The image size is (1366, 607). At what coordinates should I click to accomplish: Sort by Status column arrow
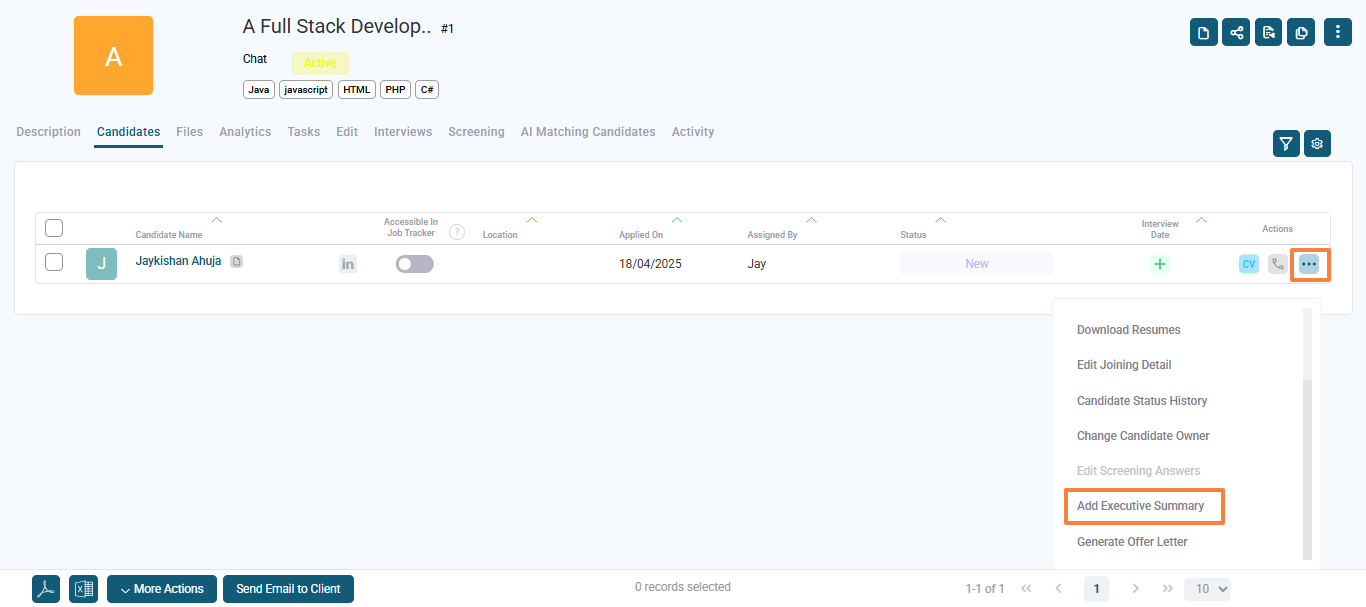[x=940, y=219]
